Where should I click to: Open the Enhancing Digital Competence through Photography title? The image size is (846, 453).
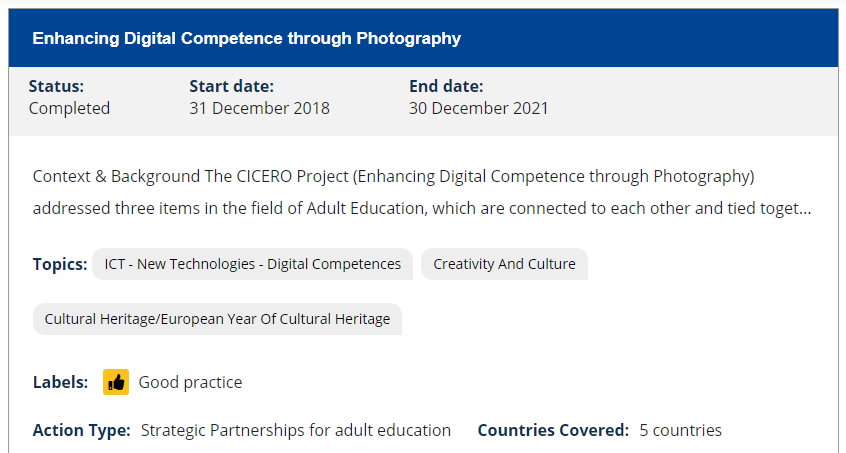point(246,39)
